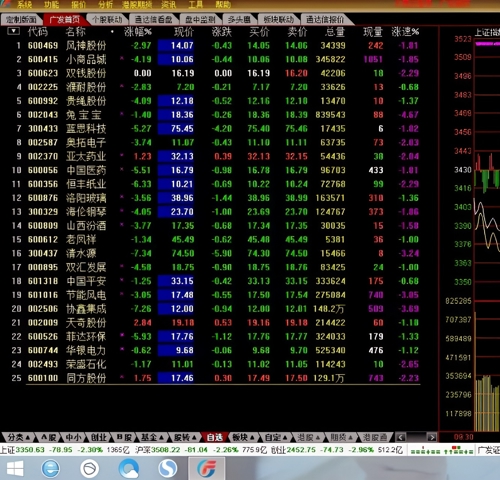The height and width of the screenshot is (480, 500).
Task: Select the 自选 bottom tab
Action: (214, 437)
